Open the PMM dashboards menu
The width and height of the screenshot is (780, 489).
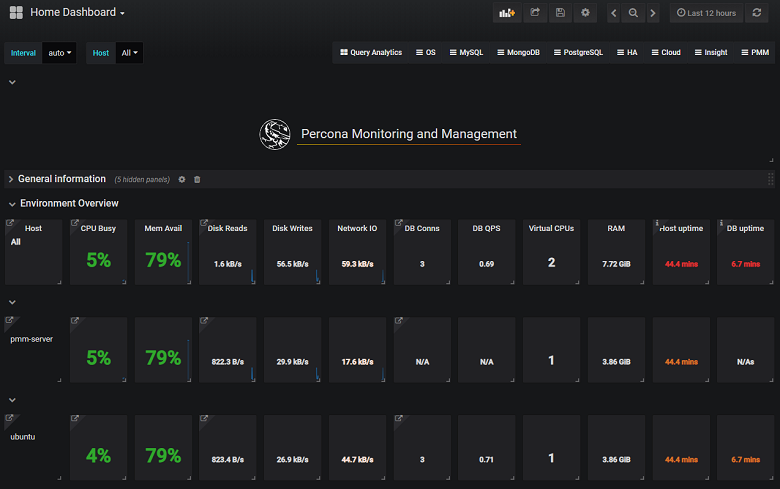(755, 52)
